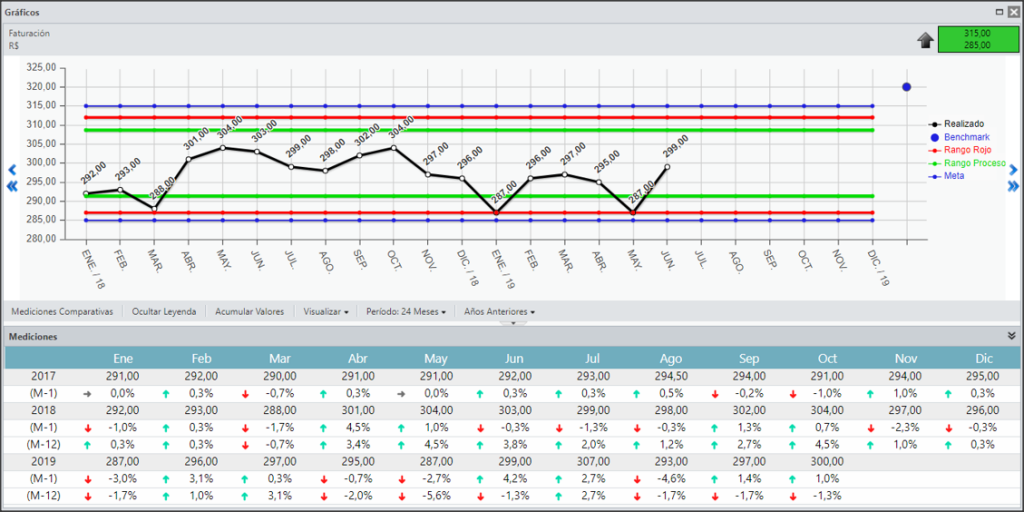
Task: Open the Años Anteriores dropdown
Action: point(500,312)
